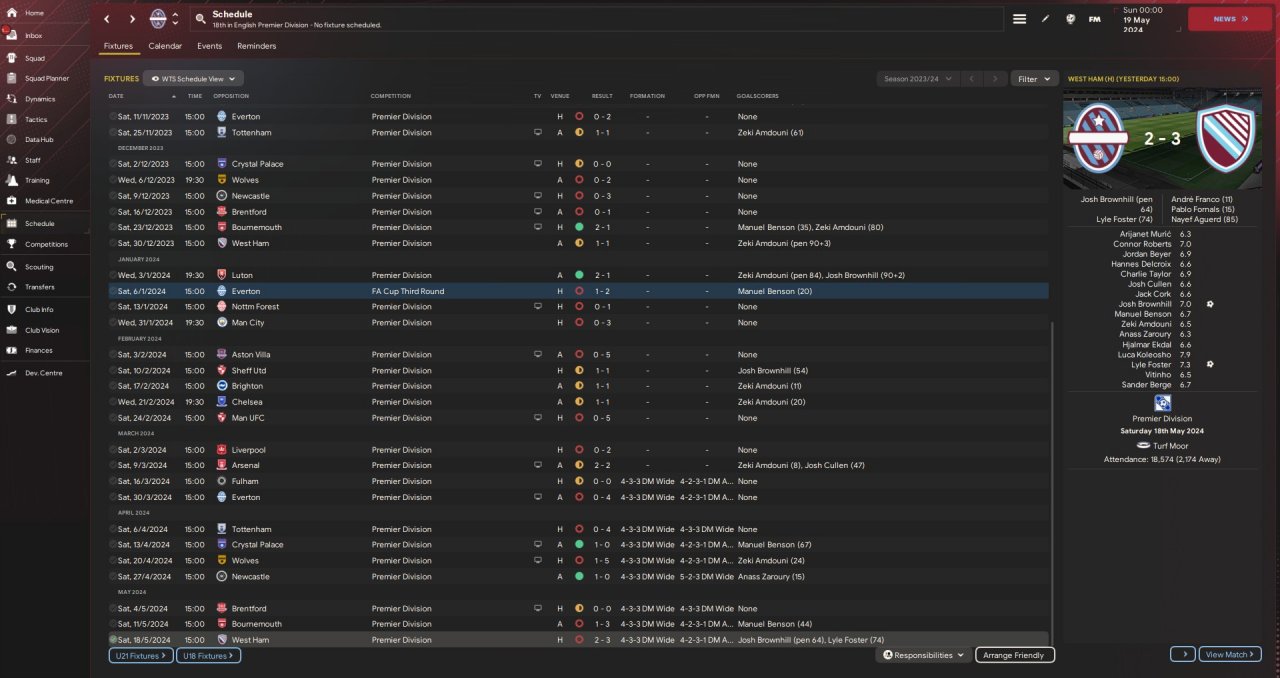
Task: Toggle select circle for Sat 6/1/2024 row
Action: (x=113, y=291)
